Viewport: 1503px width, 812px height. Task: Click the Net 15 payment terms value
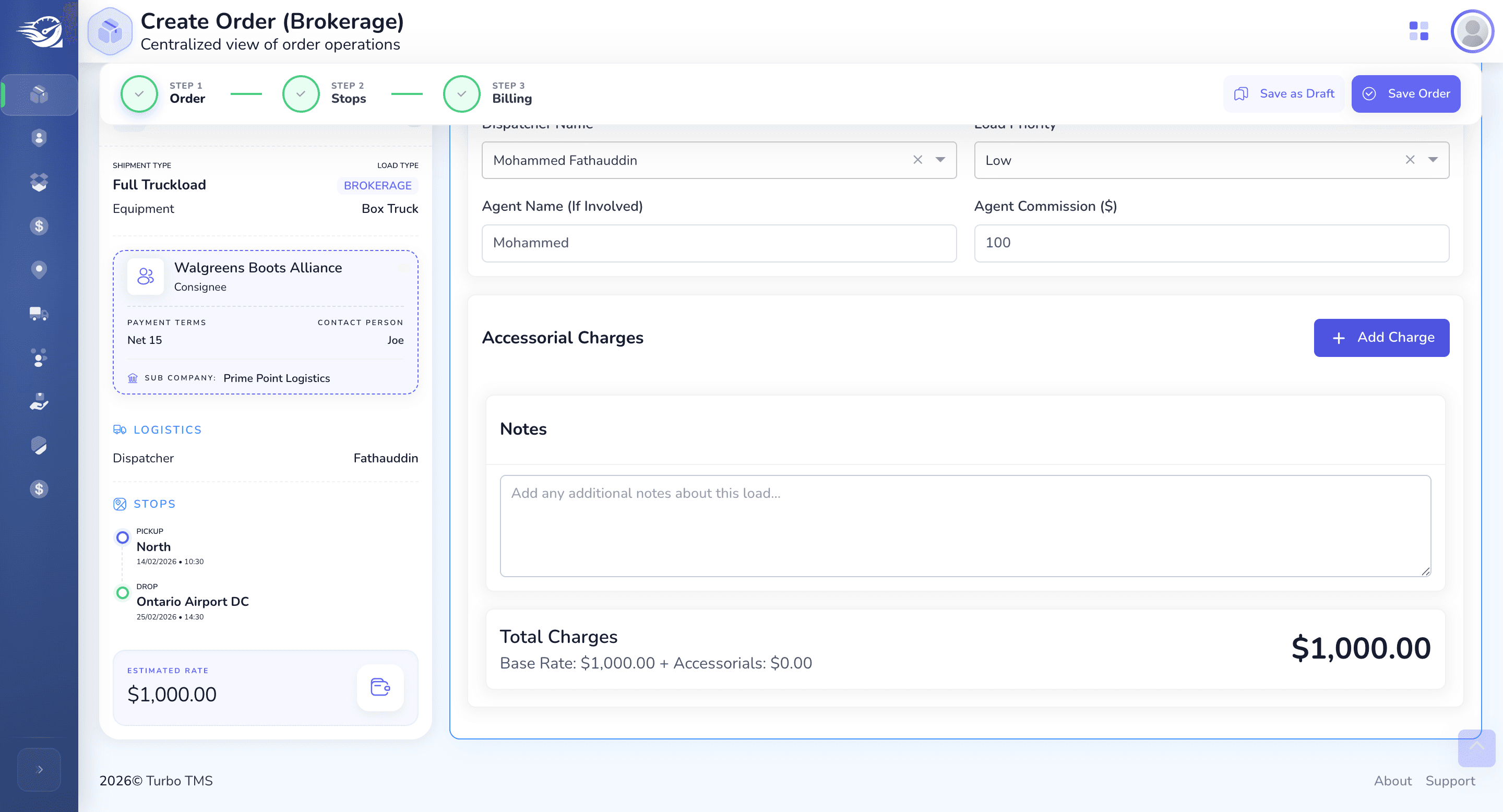coord(145,340)
